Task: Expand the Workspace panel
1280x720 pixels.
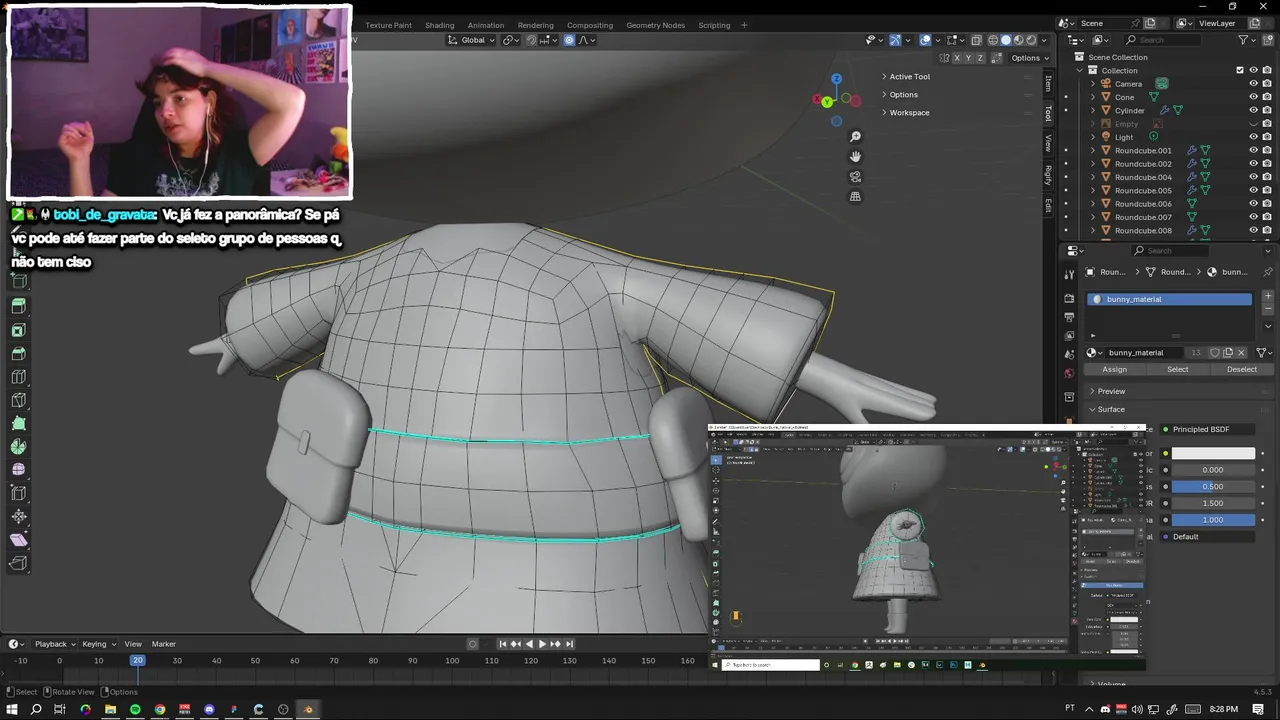Action: click(907, 113)
